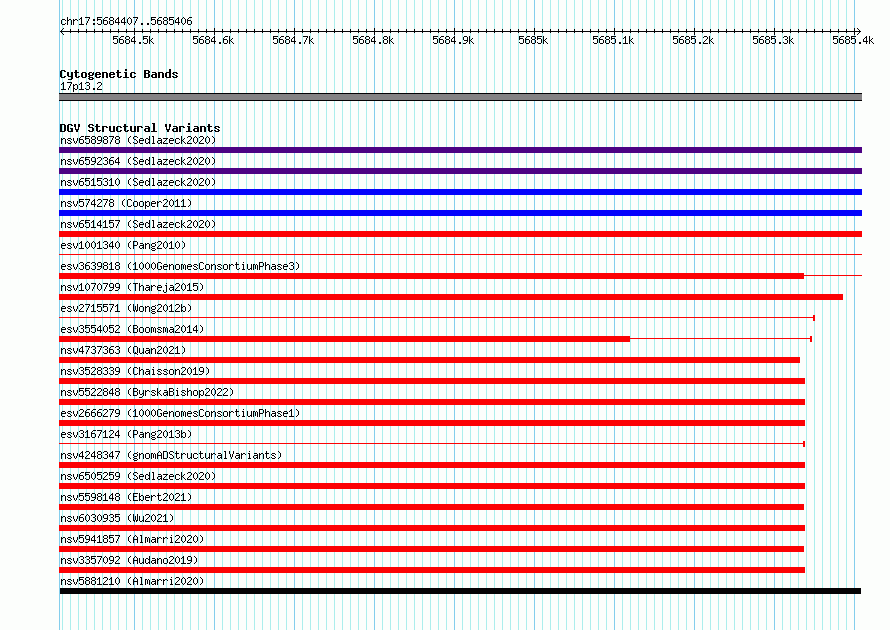Click the nsv574278 (Cooper2011) label
This screenshot has width=890, height=630.
pos(126,203)
